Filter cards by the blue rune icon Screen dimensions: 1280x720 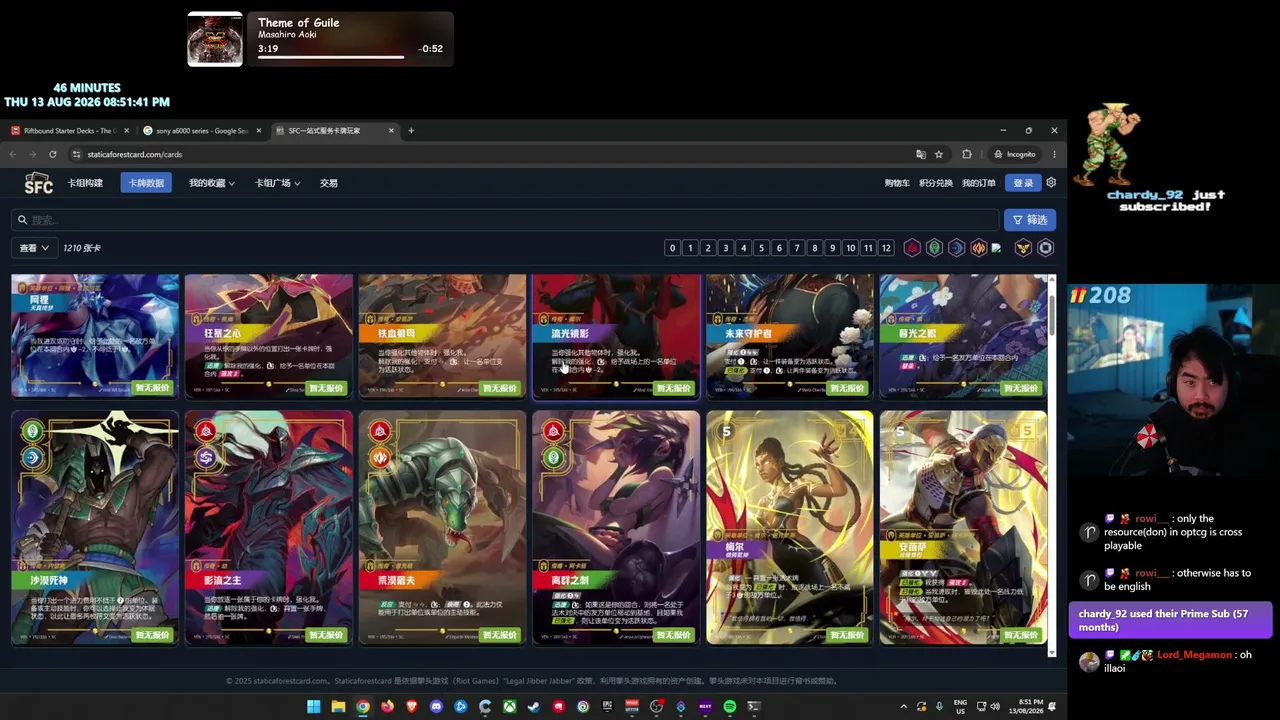click(956, 248)
